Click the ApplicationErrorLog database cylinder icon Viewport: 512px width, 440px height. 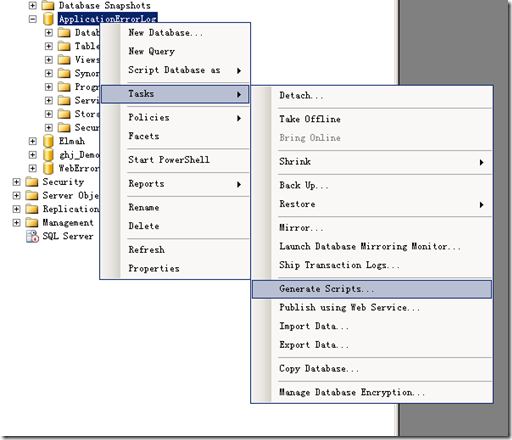coord(48,19)
